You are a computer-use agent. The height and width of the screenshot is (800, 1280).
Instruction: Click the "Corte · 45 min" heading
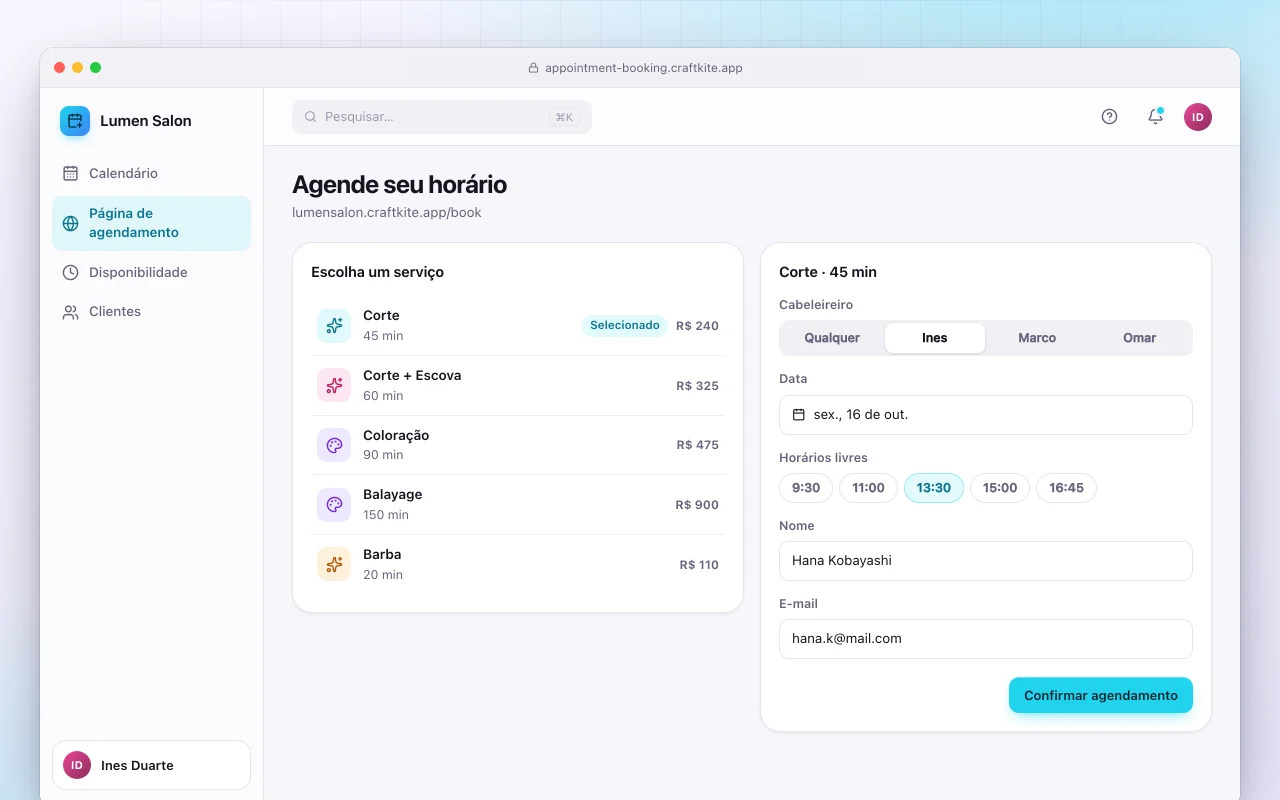[828, 272]
